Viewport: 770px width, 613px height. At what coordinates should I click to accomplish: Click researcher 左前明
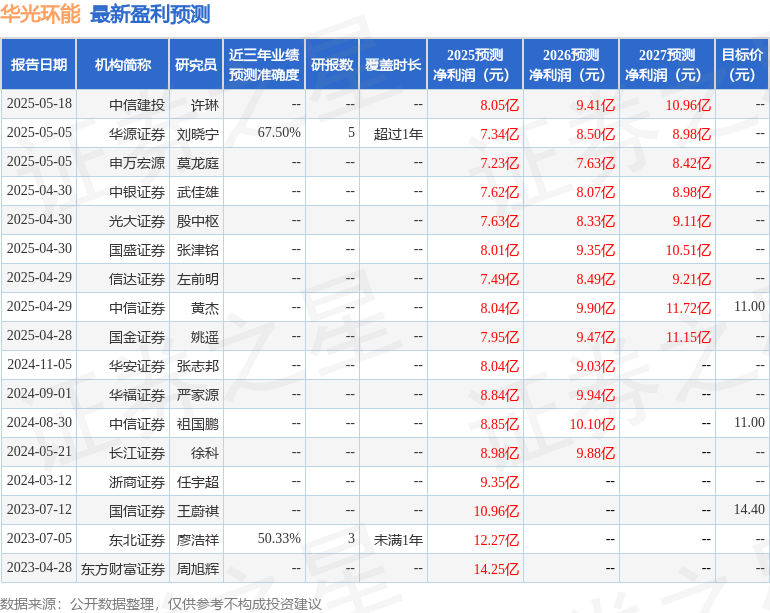coord(198,279)
